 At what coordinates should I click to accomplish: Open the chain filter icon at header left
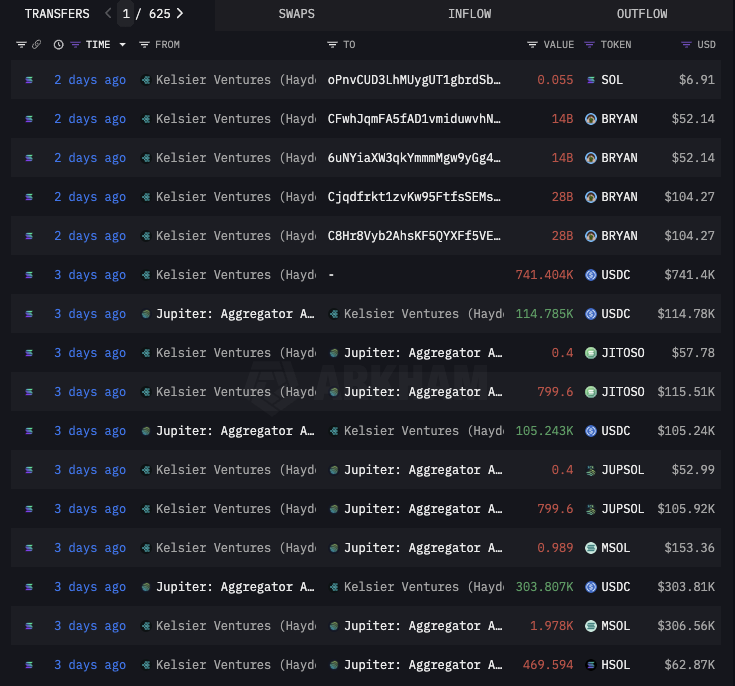(x=21, y=45)
